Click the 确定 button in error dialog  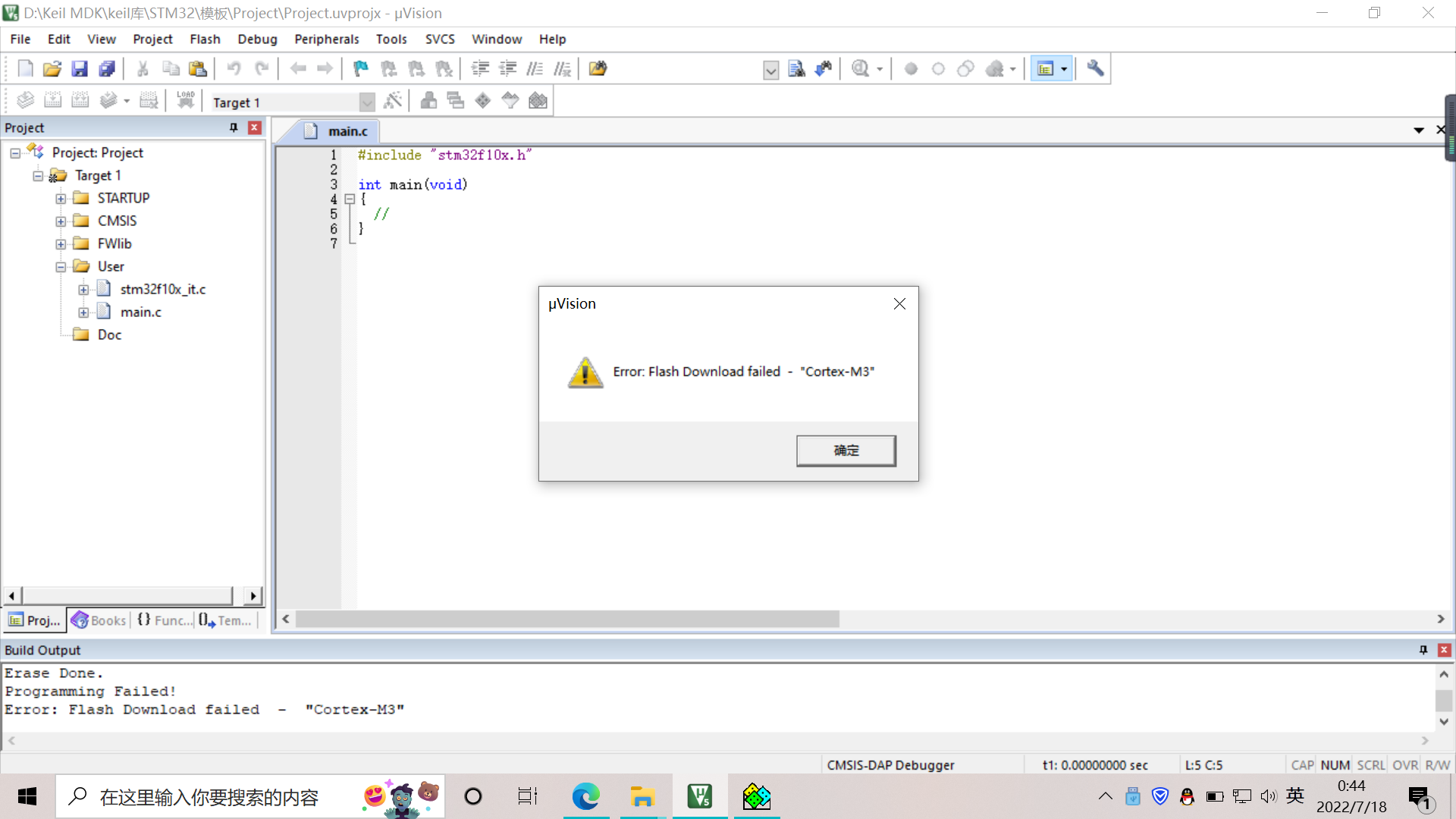pyautogui.click(x=846, y=450)
